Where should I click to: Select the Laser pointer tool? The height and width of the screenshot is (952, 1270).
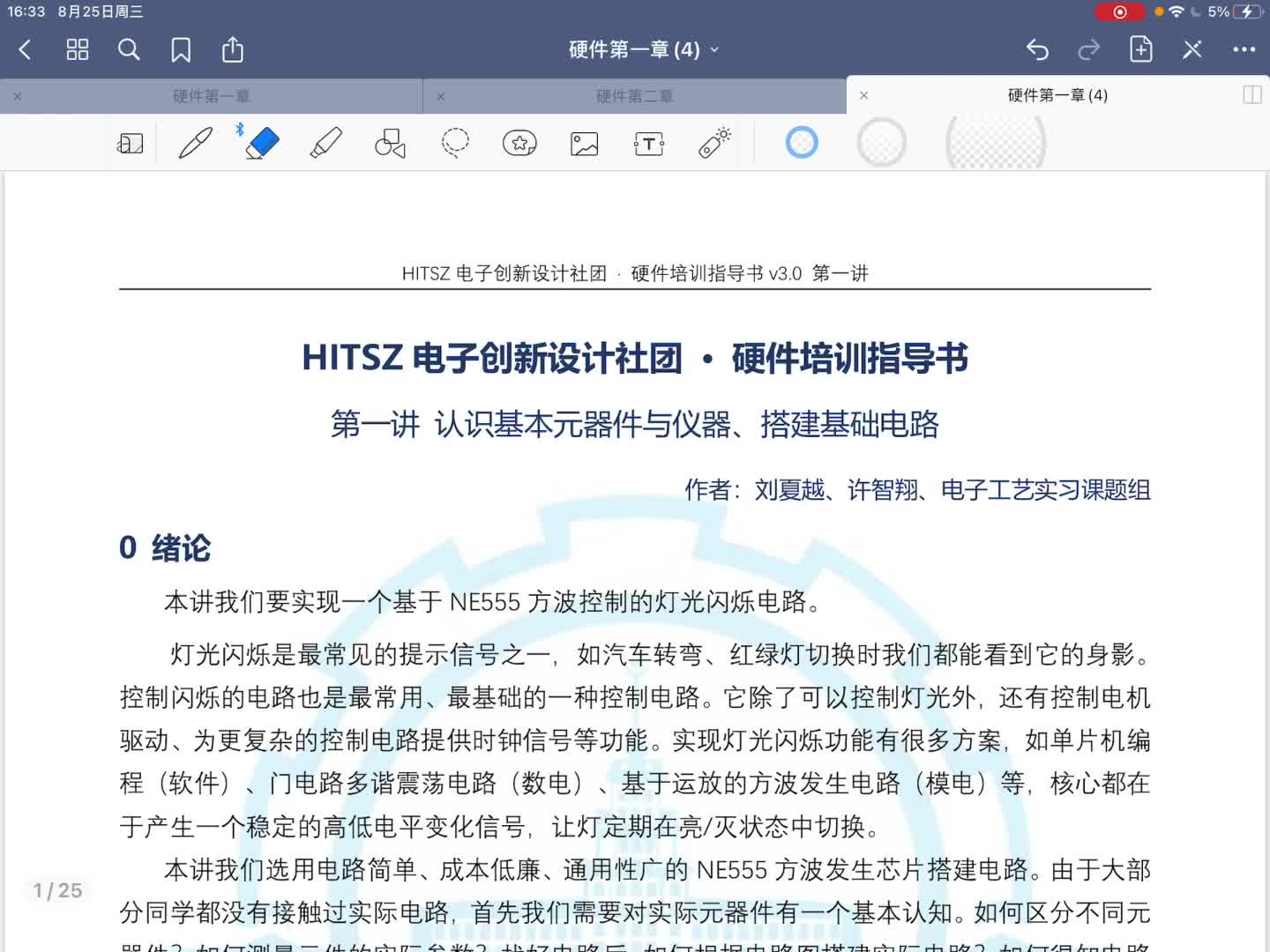click(714, 143)
